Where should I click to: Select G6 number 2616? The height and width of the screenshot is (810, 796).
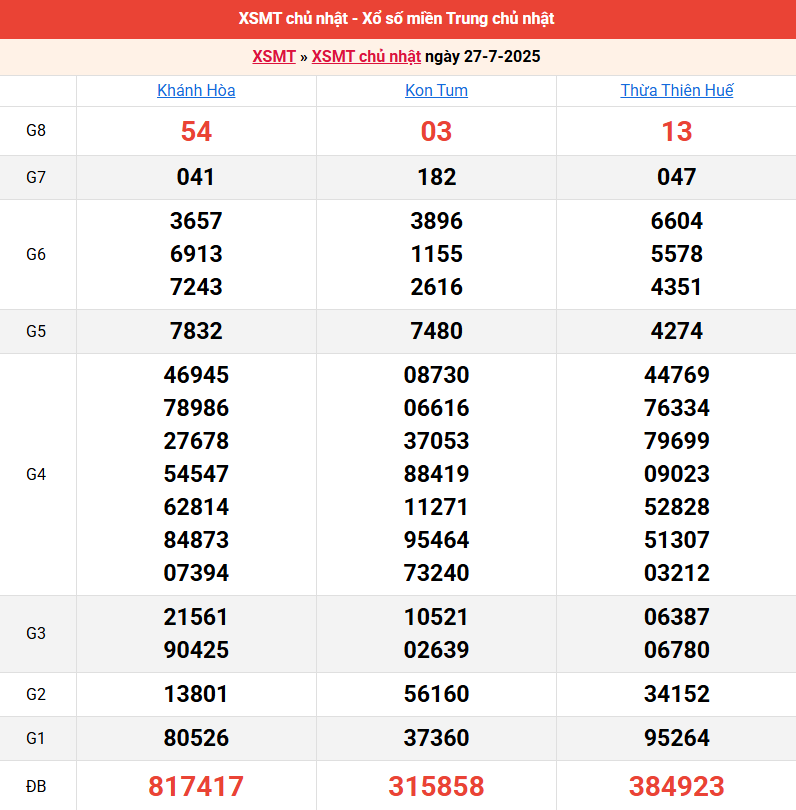tap(436, 287)
